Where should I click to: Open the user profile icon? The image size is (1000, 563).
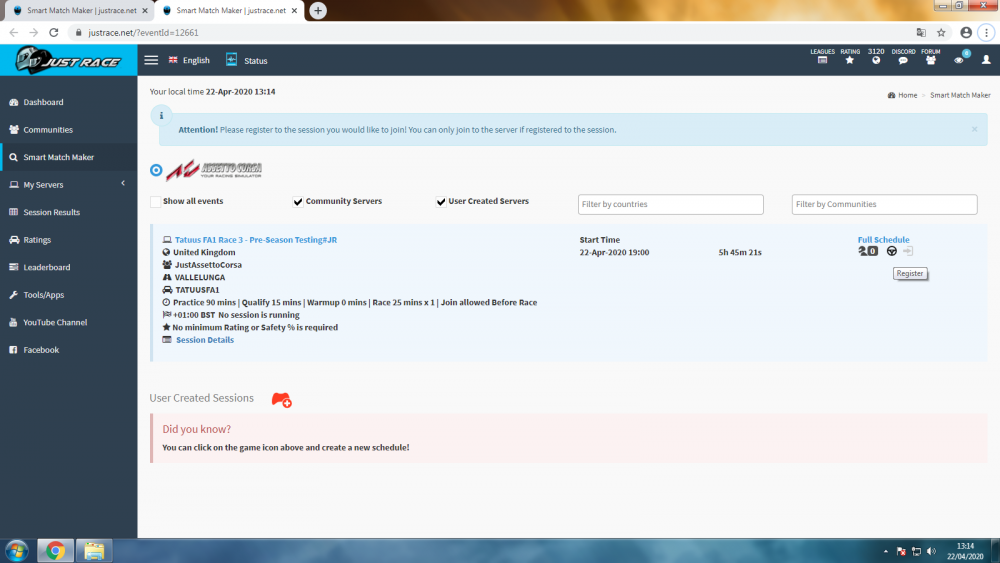pos(986,59)
